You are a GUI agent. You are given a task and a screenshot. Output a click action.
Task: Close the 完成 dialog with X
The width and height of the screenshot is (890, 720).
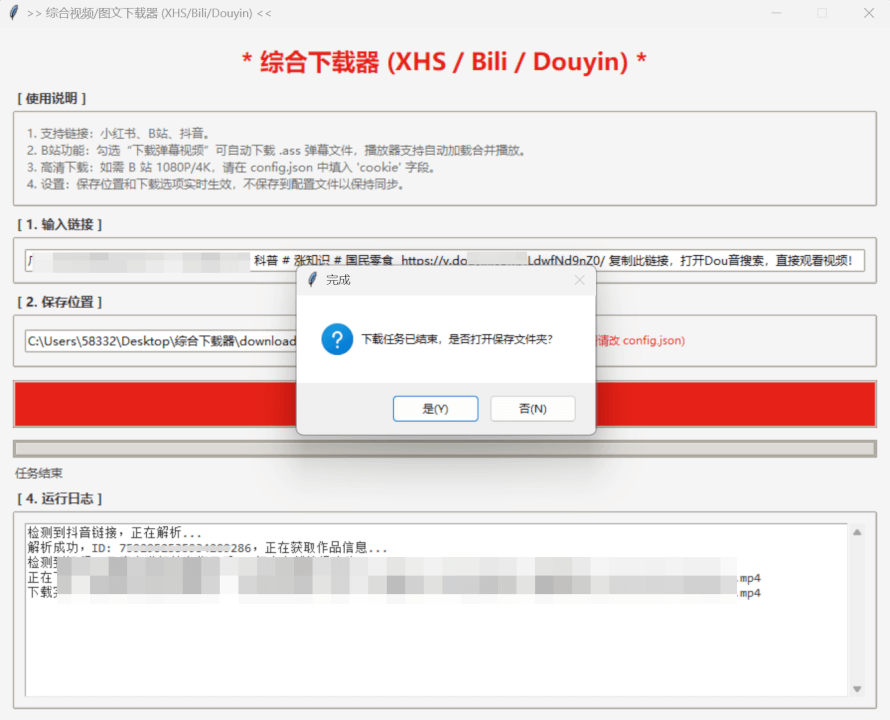[579, 280]
